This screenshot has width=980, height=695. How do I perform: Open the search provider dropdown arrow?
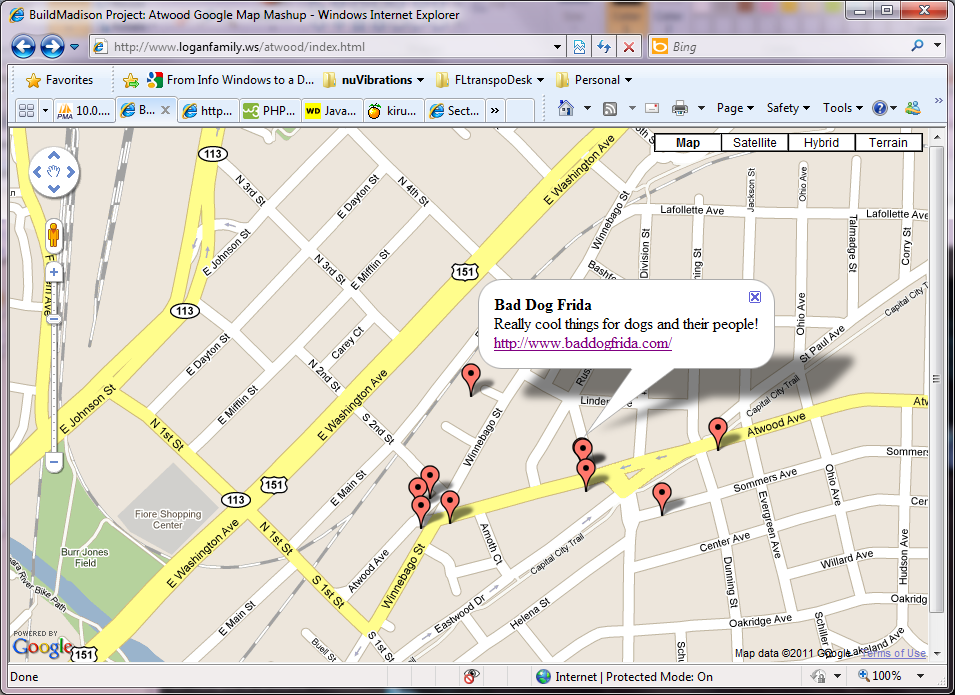937,45
